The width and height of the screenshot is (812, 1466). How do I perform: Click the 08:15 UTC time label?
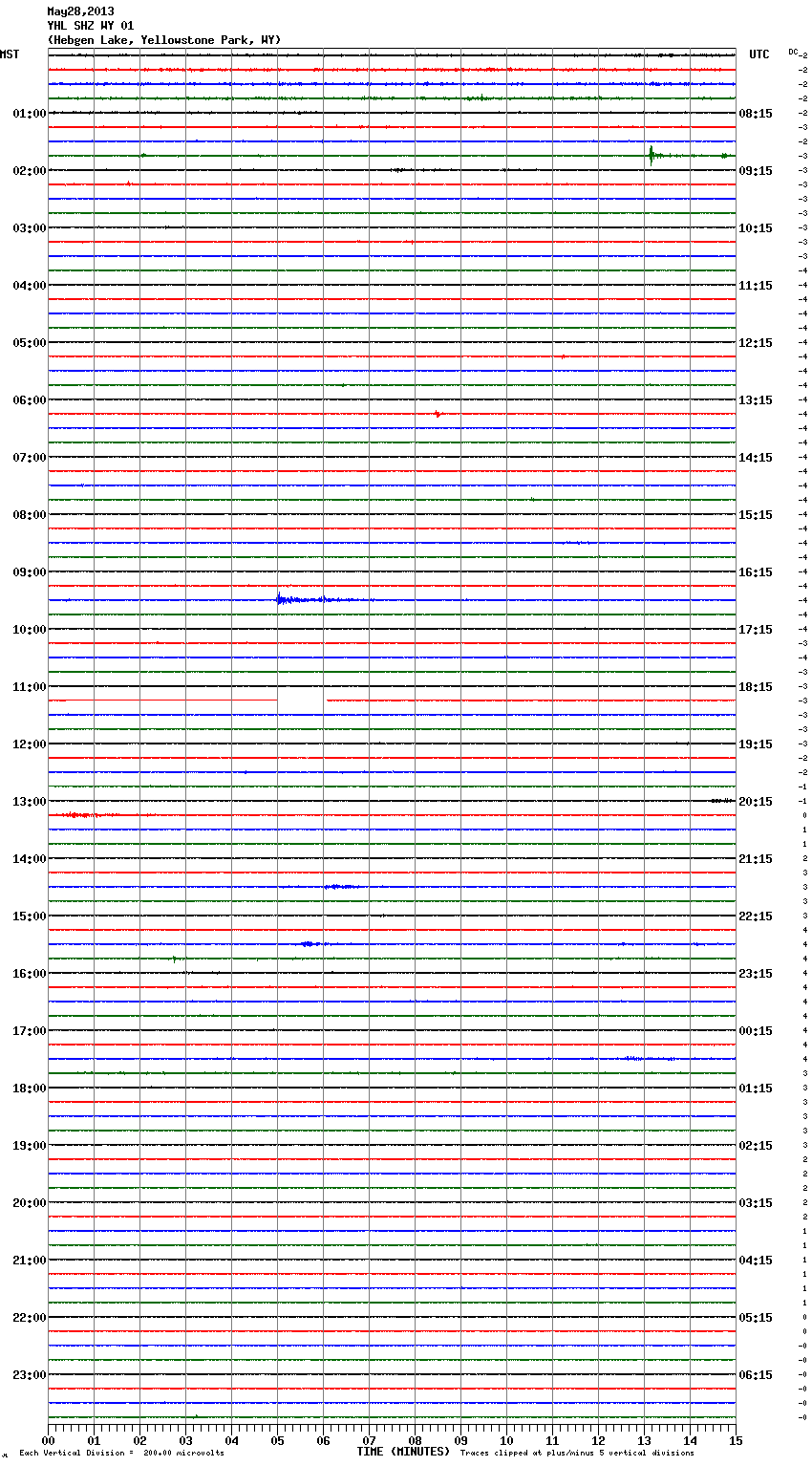tap(756, 114)
